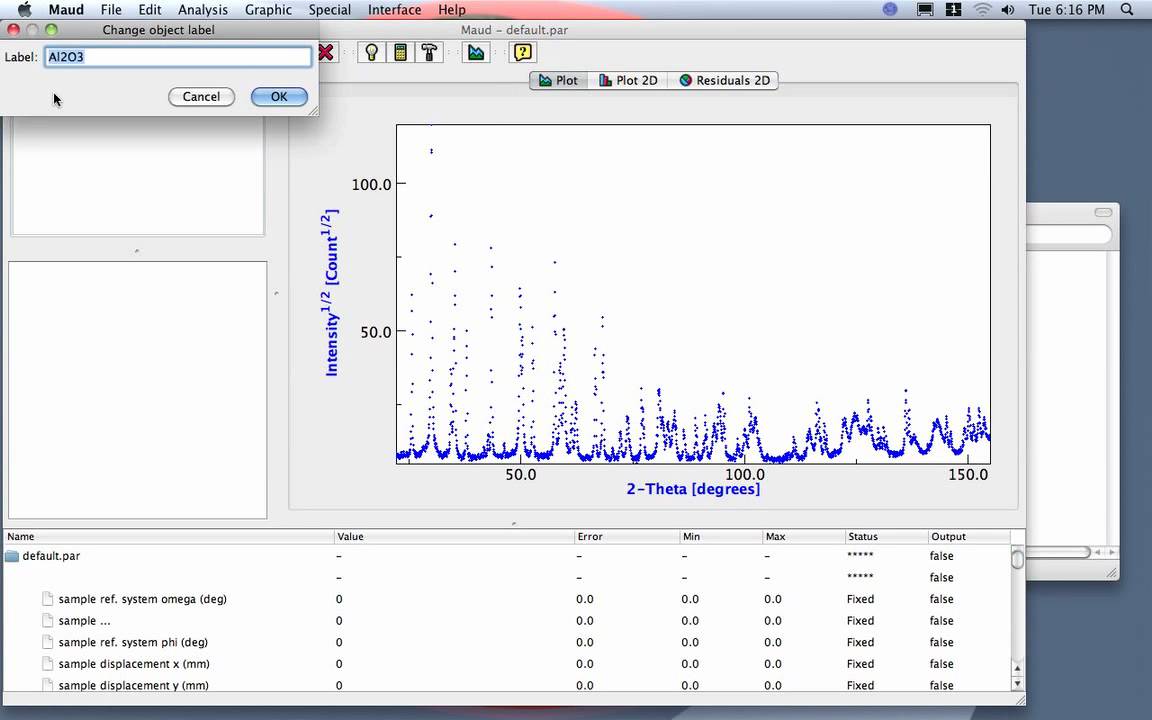Open the Special menu
Viewport: 1152px width, 720px height.
[x=329, y=10]
